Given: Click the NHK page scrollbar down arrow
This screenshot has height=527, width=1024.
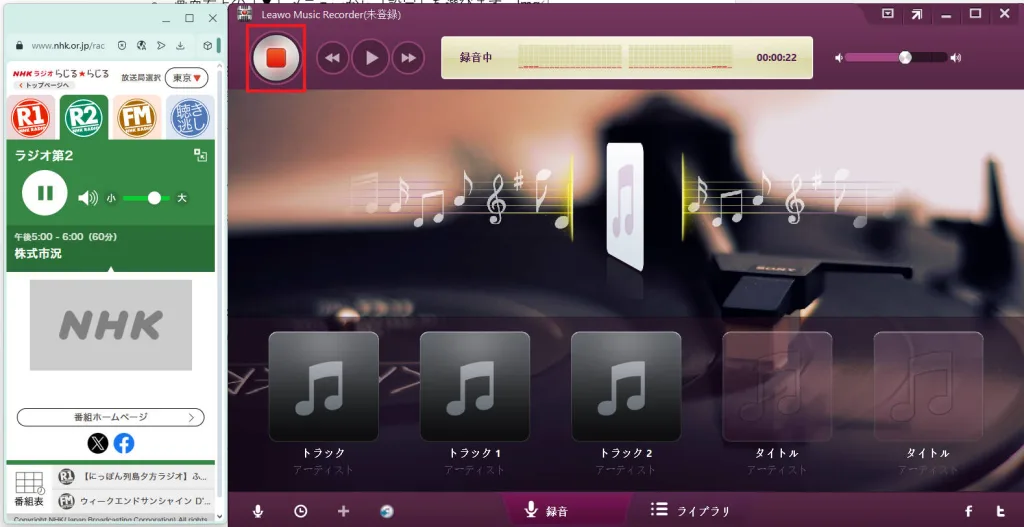Looking at the screenshot, I should tap(219, 519).
